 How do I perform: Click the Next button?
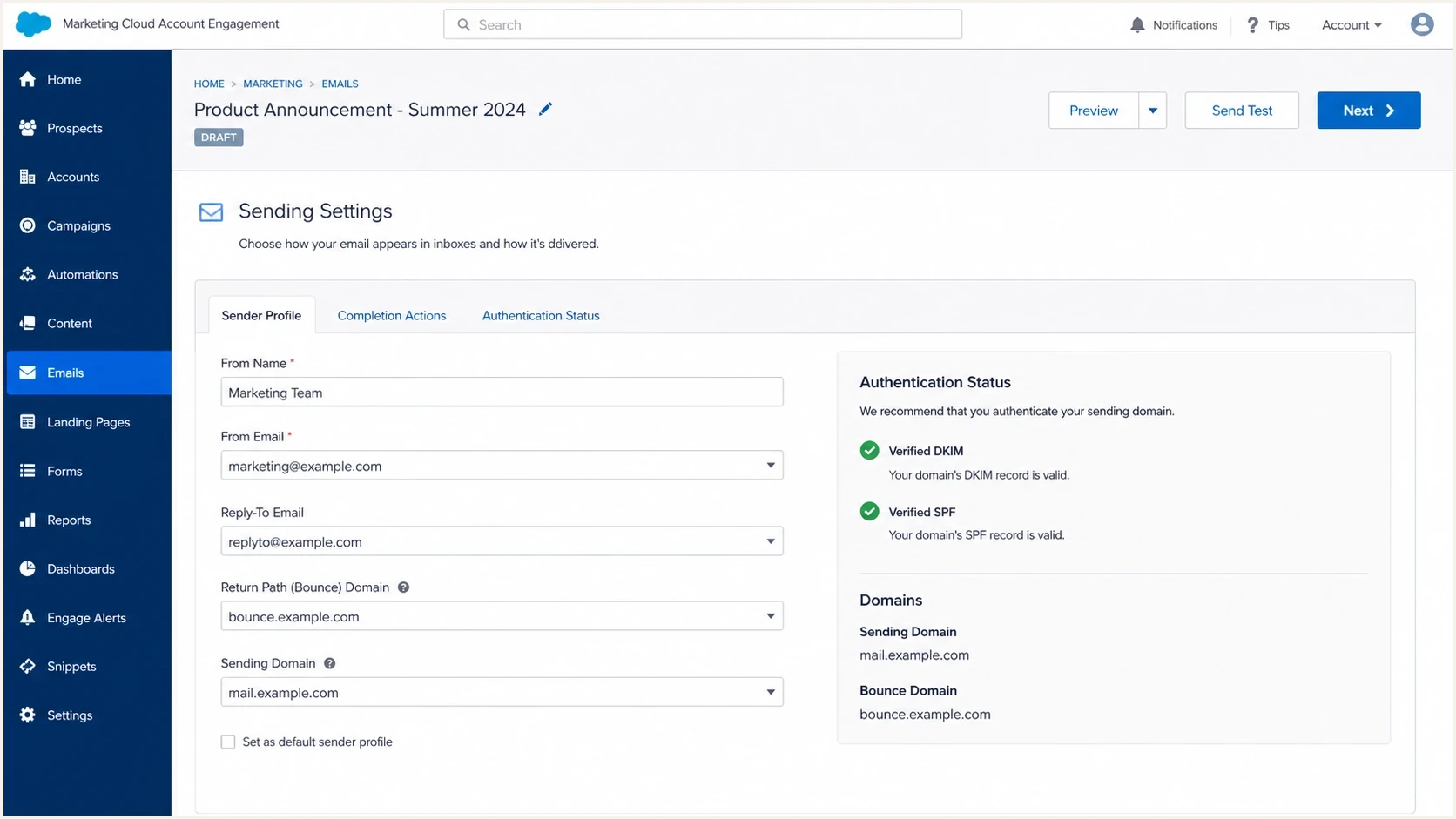1369,111
